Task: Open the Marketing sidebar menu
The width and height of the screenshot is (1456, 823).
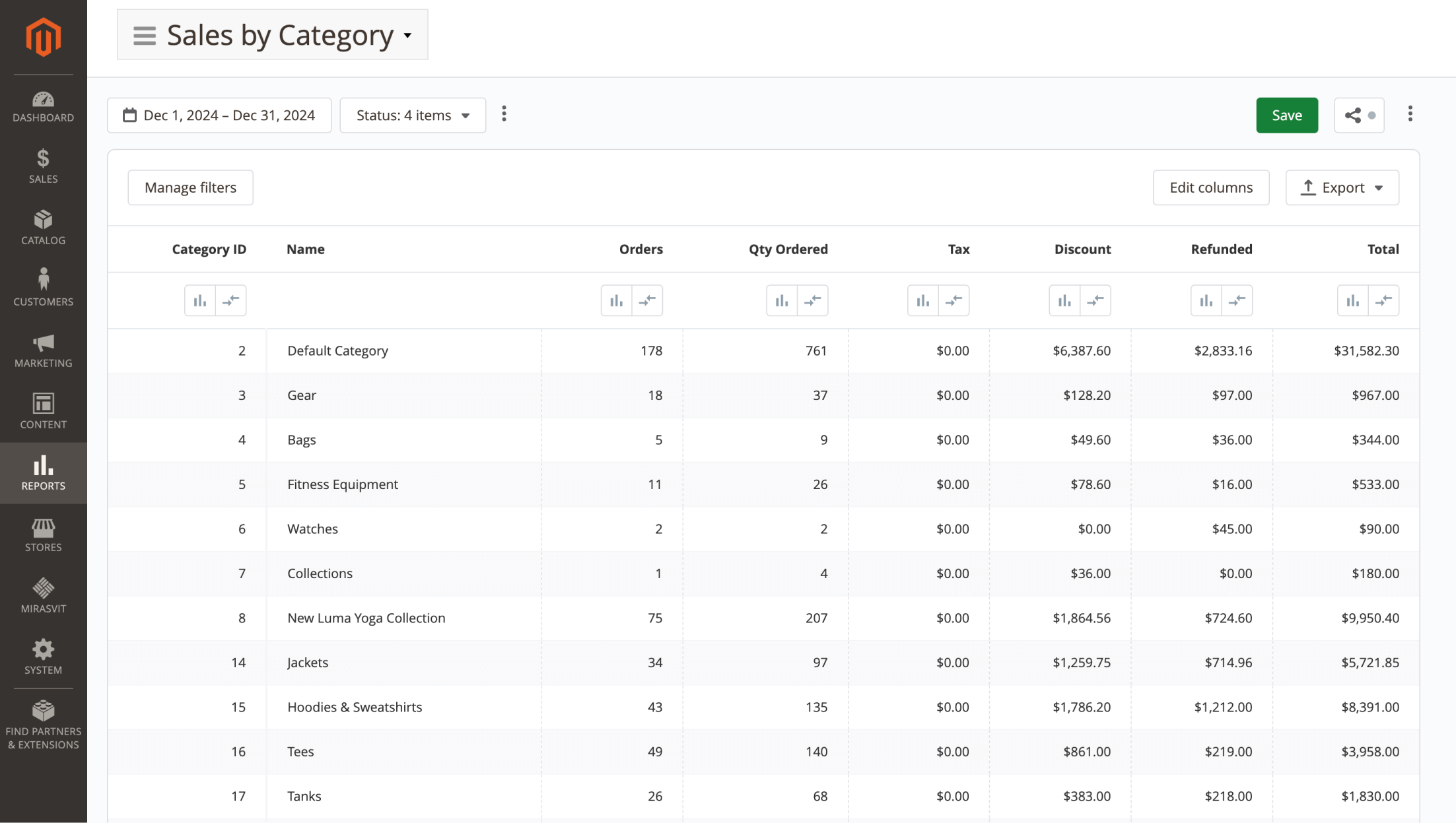Action: 43,350
